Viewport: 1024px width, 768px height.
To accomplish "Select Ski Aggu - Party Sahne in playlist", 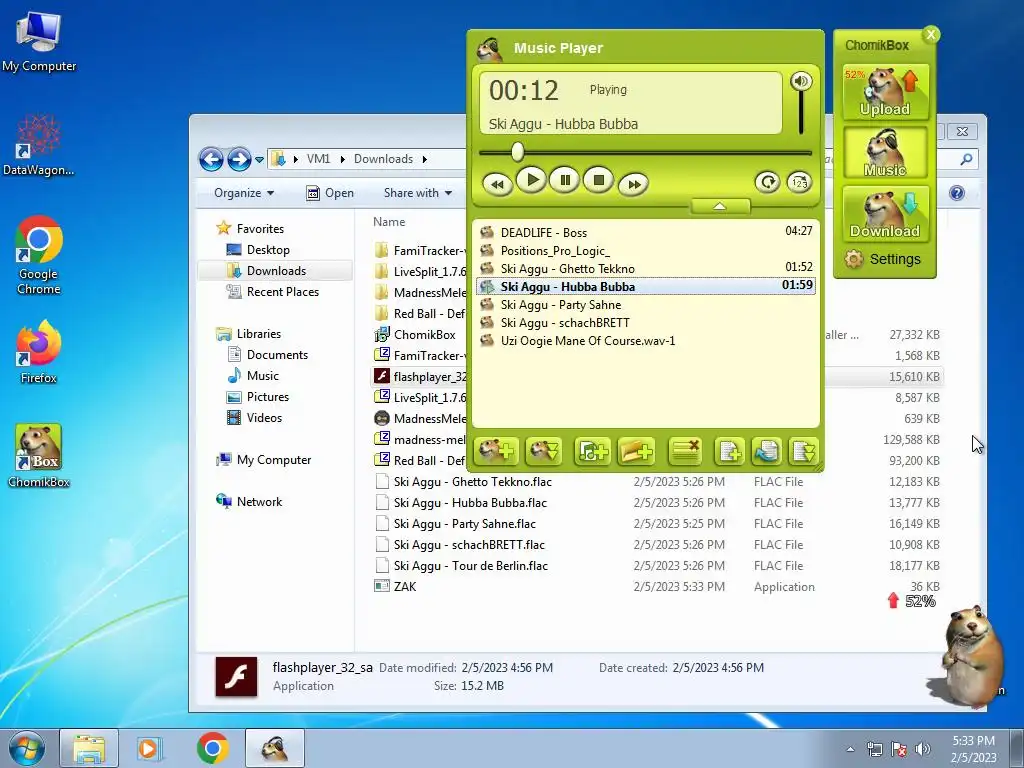I will pos(646,304).
